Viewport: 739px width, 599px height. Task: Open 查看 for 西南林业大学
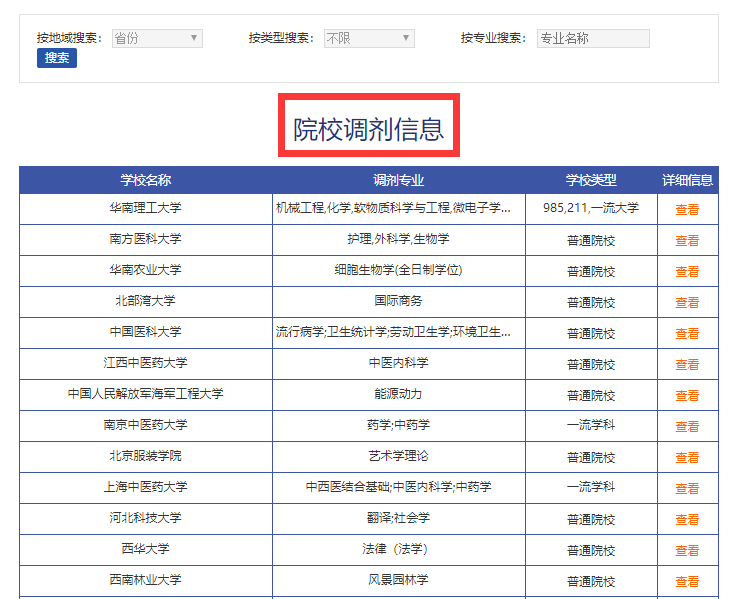tap(687, 582)
